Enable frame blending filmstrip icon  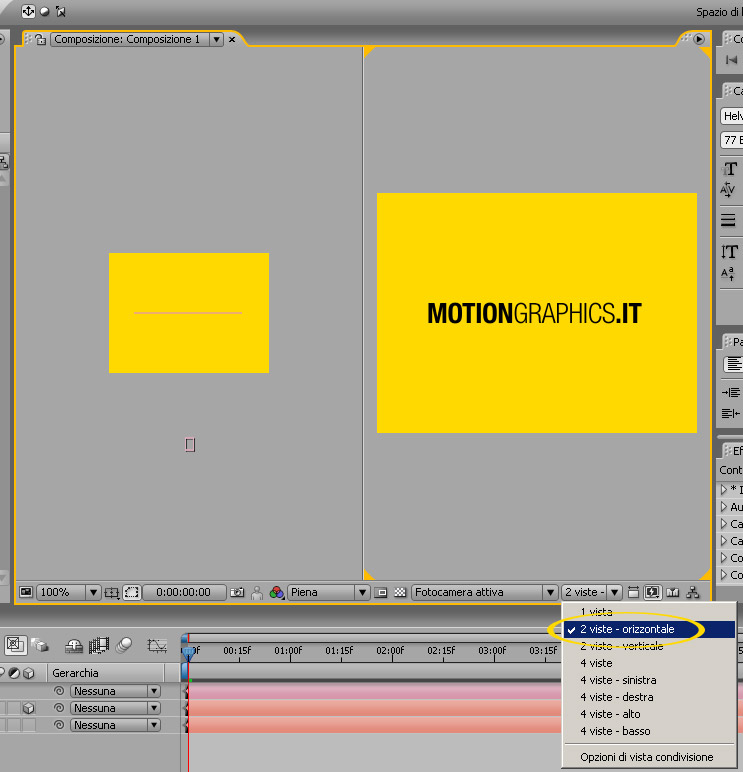tap(98, 645)
